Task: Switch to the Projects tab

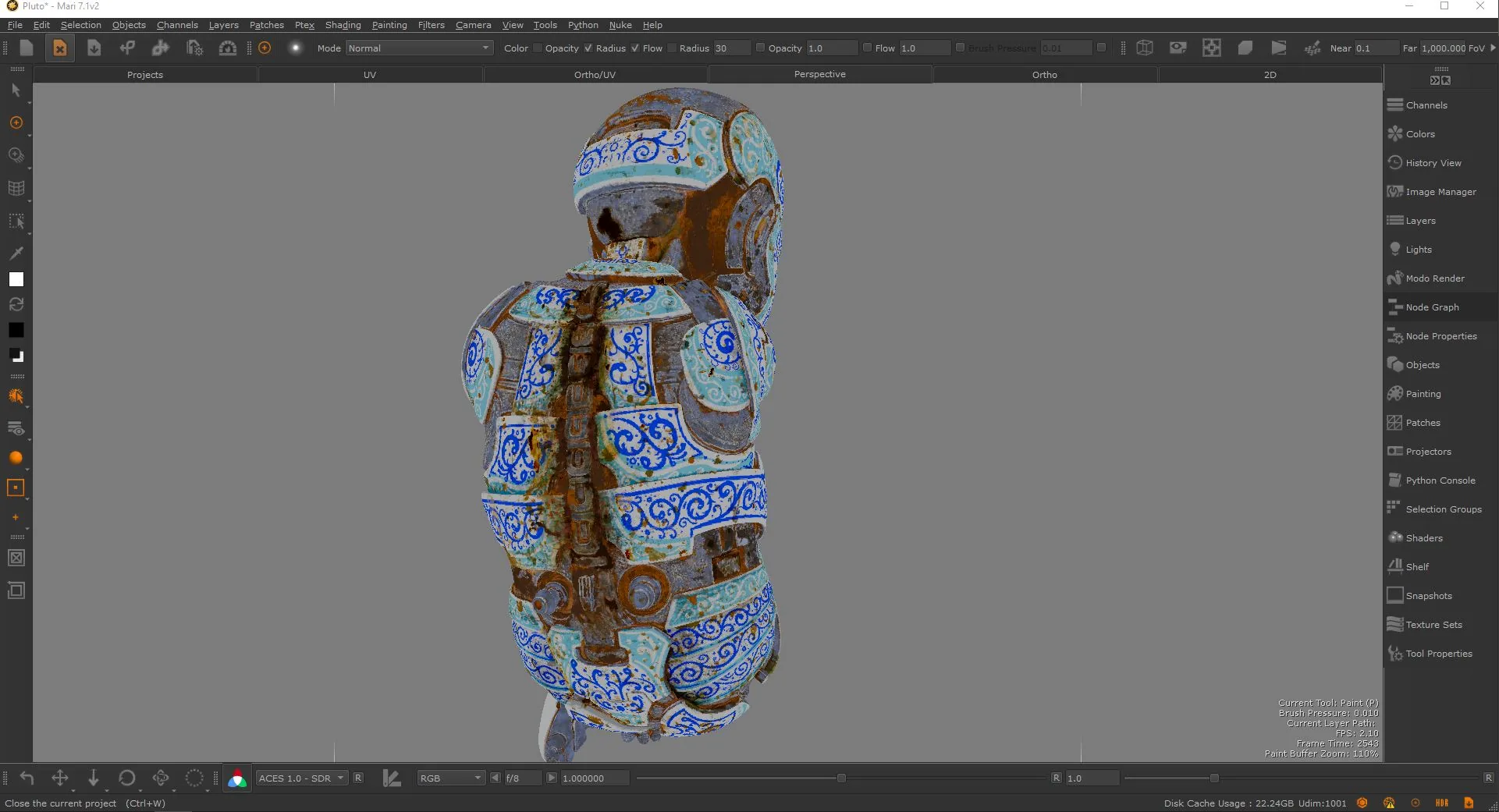Action: click(x=145, y=75)
